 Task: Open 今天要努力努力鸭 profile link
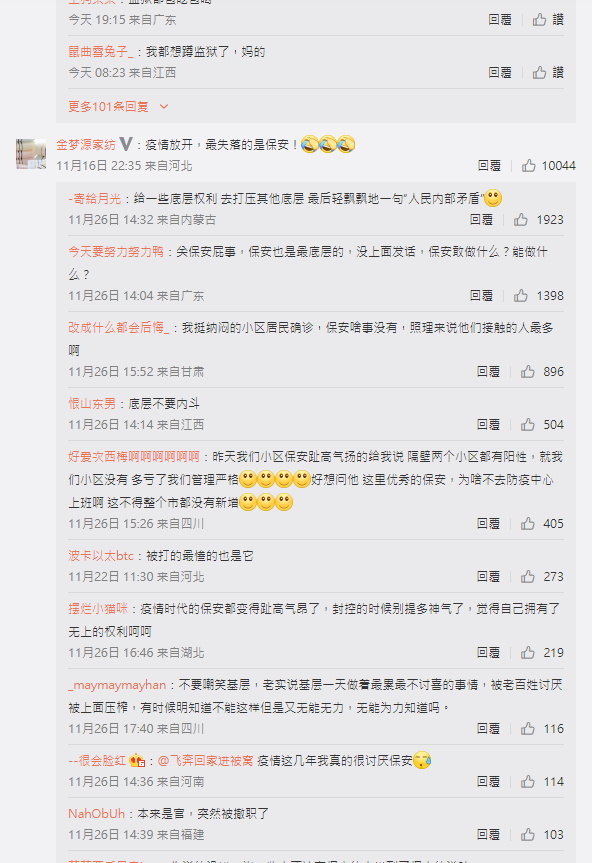pos(116,252)
